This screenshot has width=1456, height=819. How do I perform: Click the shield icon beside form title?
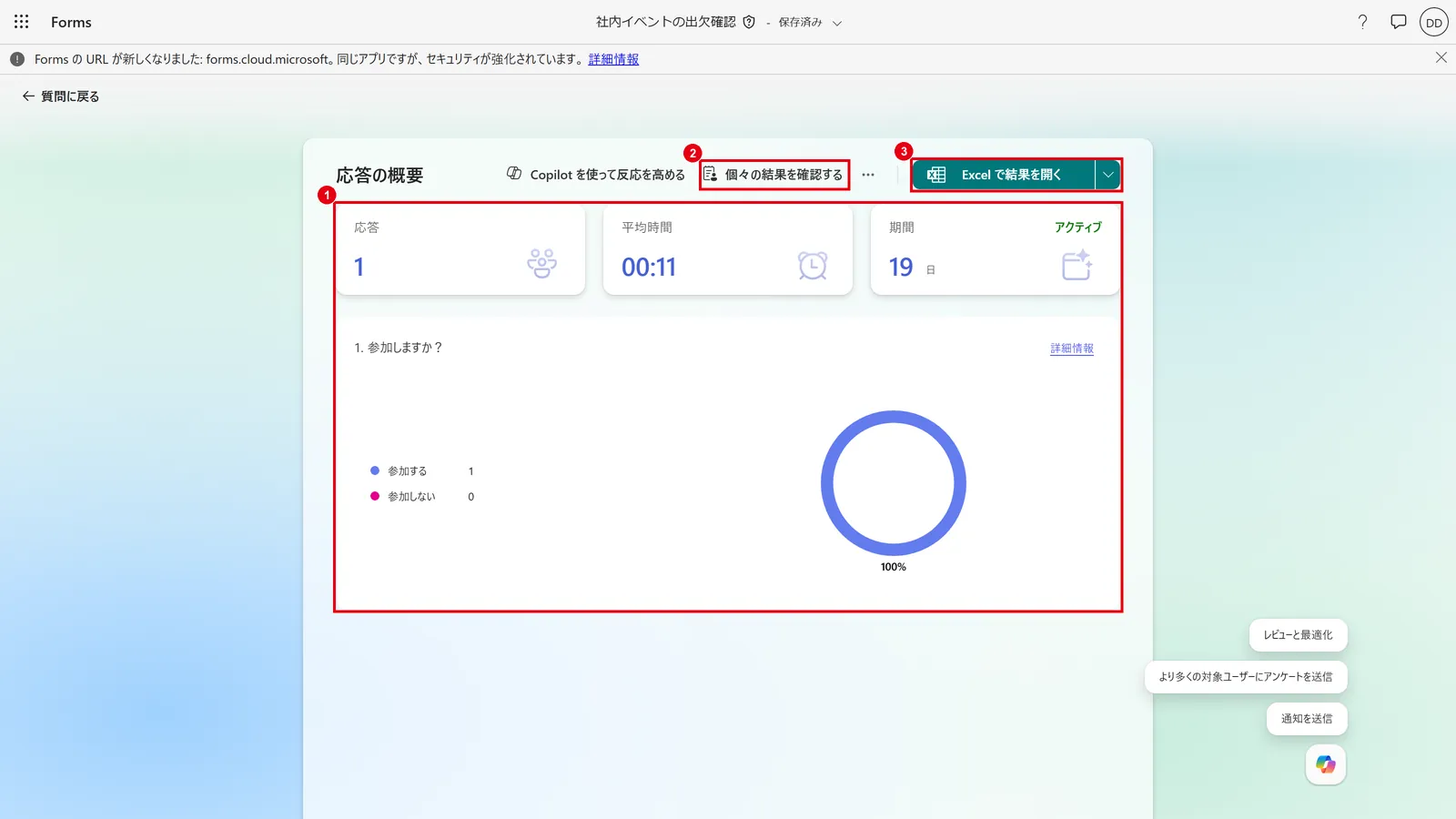749,22
